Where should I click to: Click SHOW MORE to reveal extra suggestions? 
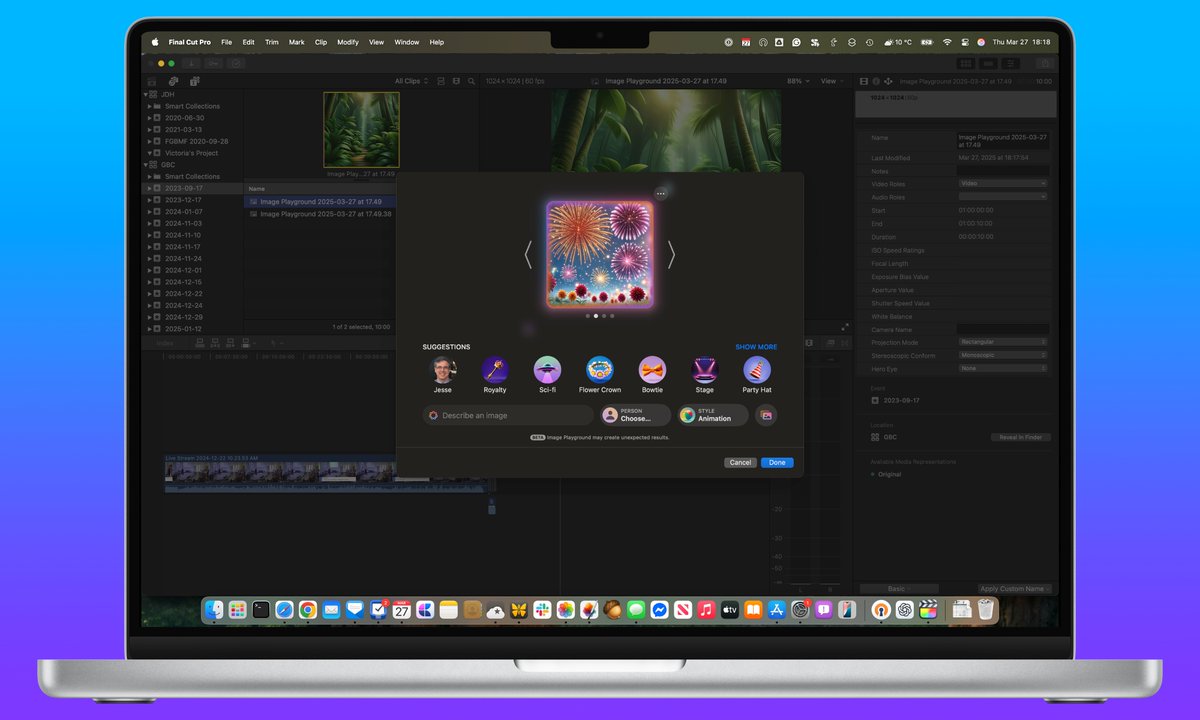click(756, 347)
